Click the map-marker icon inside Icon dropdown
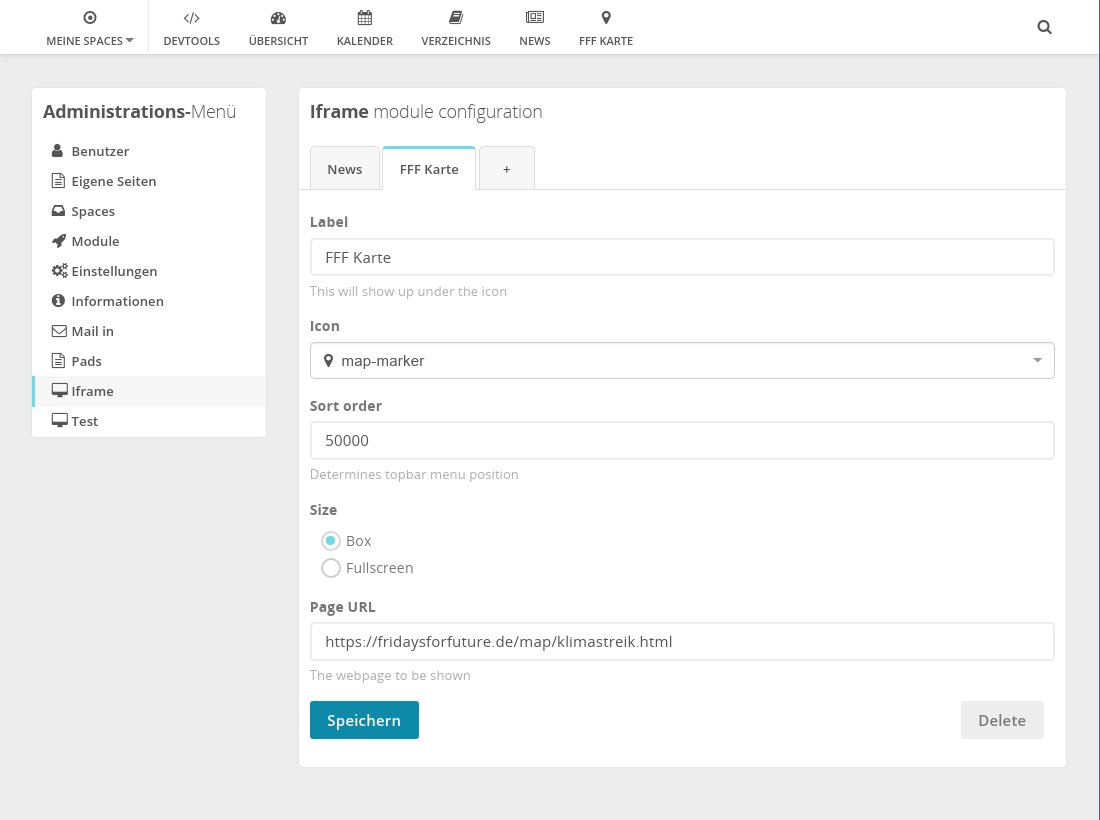 click(x=328, y=361)
